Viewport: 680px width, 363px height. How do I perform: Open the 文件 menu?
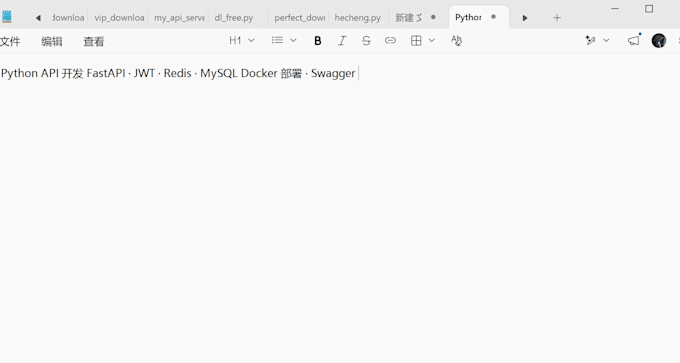(x=10, y=42)
